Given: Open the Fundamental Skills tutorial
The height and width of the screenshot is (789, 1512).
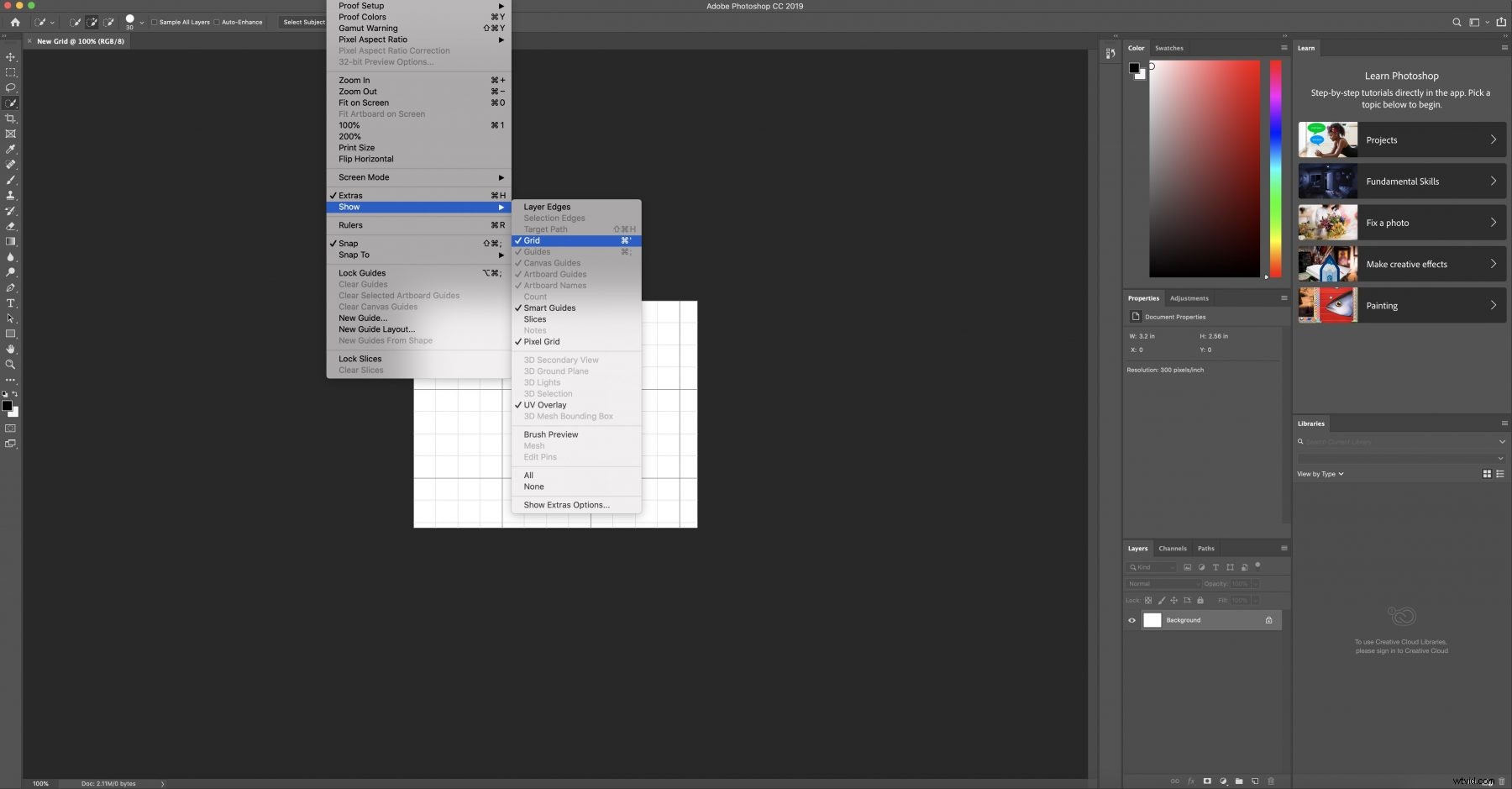Looking at the screenshot, I should pos(1401,181).
